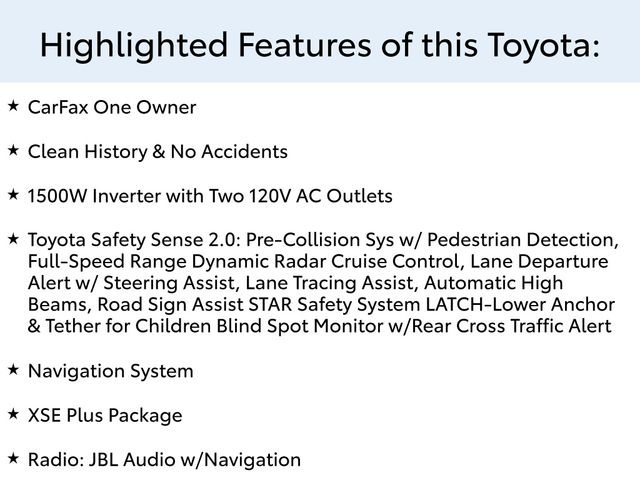Click the star beside CarFax One Owner
Screen dimensions: 640x480
click(13, 106)
